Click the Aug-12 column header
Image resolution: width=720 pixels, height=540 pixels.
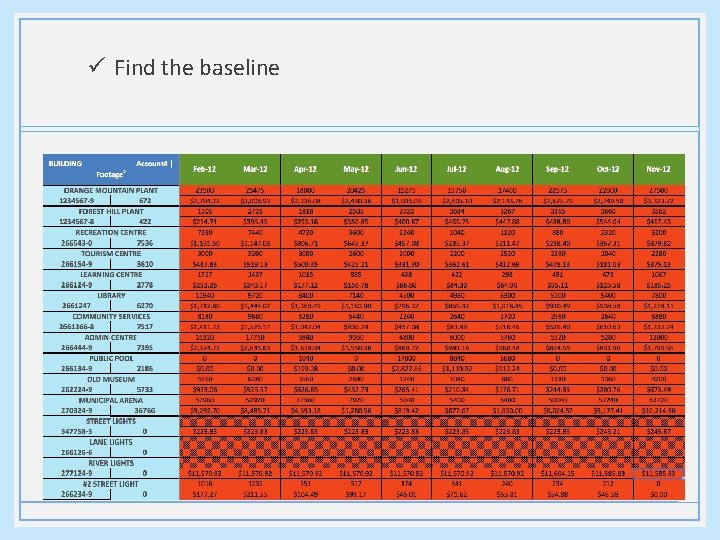click(x=507, y=169)
